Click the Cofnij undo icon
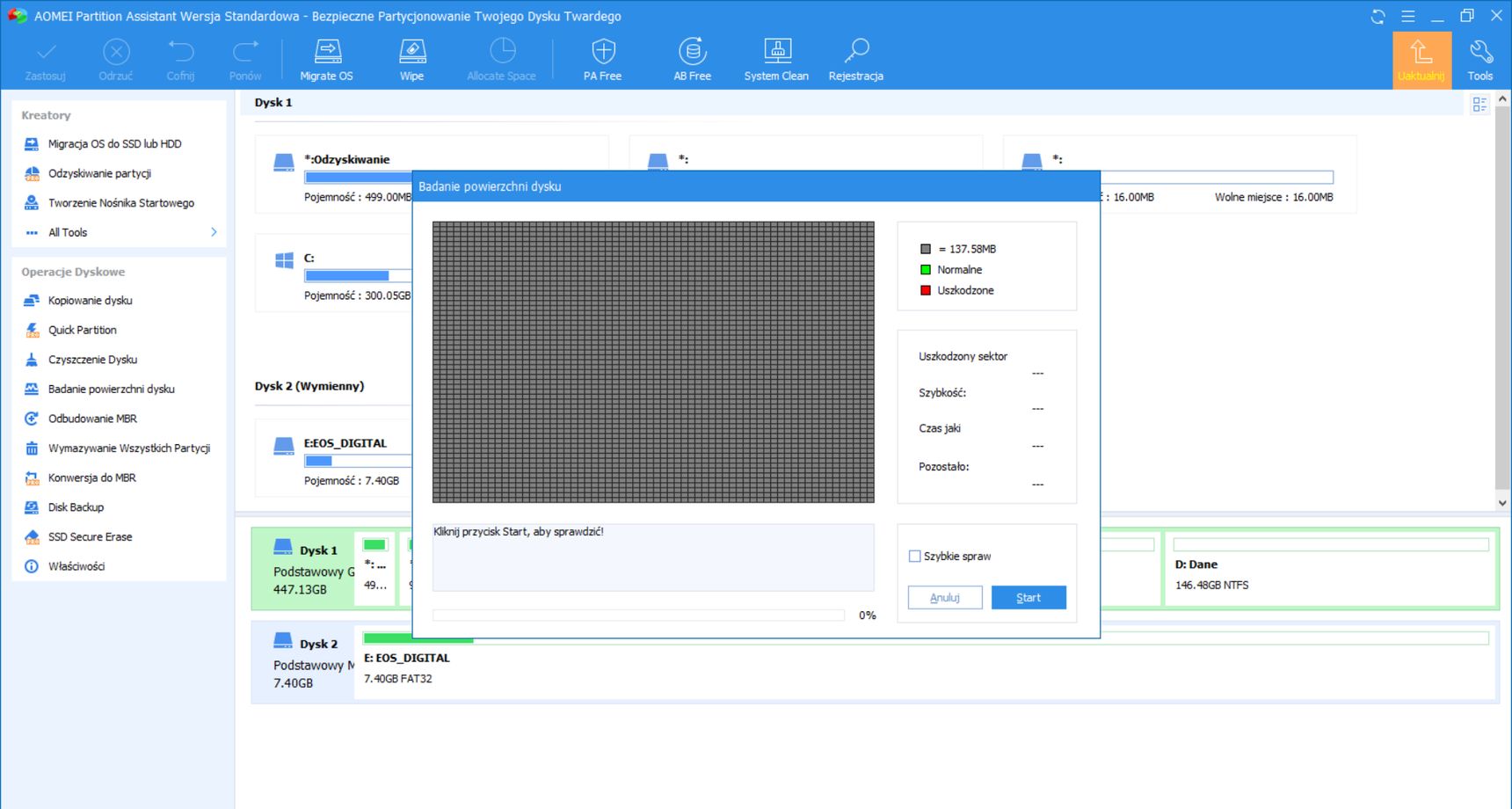The height and width of the screenshot is (809, 1512). [x=180, y=52]
